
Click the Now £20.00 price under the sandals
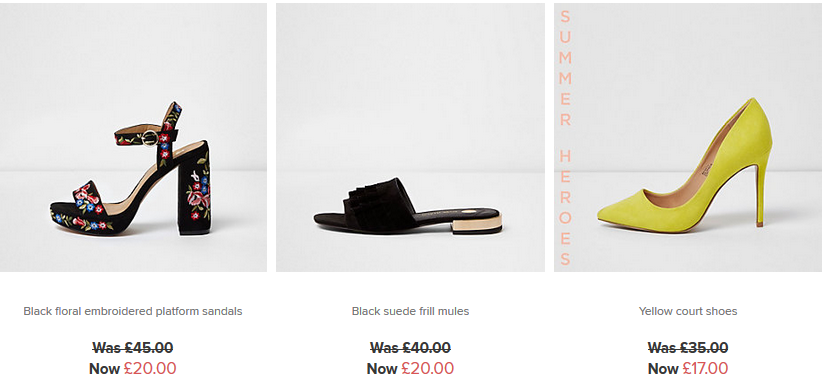point(133,368)
